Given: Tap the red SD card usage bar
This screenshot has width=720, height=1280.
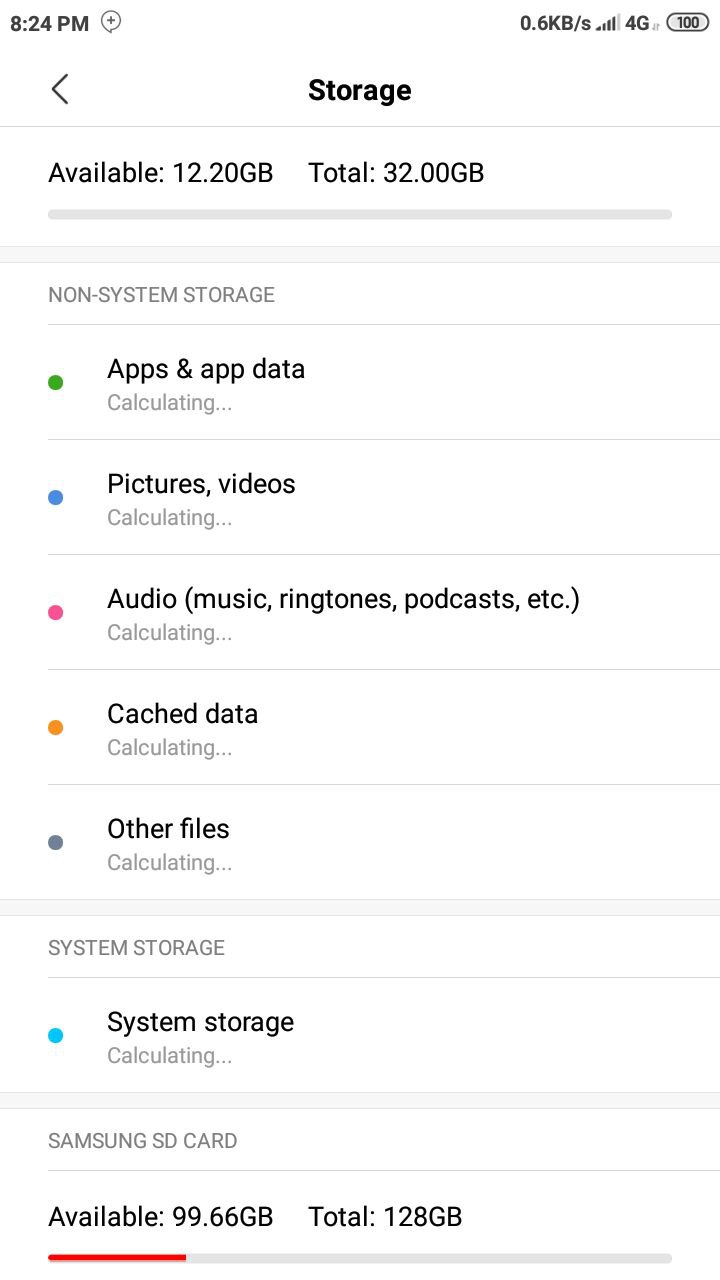Looking at the screenshot, I should tap(360, 1258).
